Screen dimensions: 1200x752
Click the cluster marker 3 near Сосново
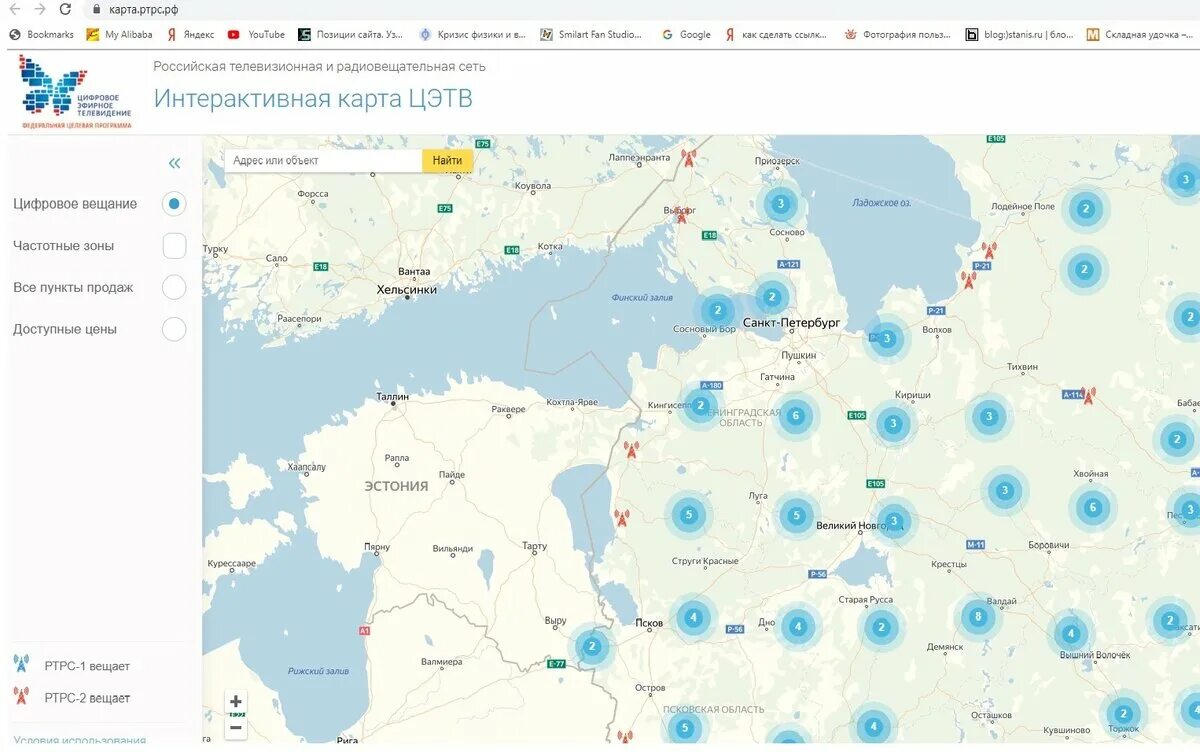[781, 205]
